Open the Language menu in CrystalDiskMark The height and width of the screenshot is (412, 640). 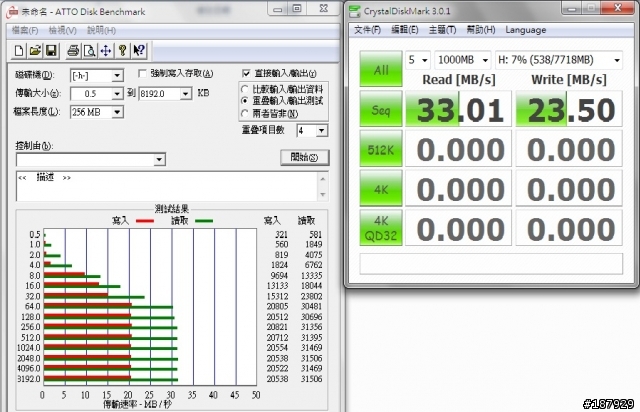[x=526, y=30]
